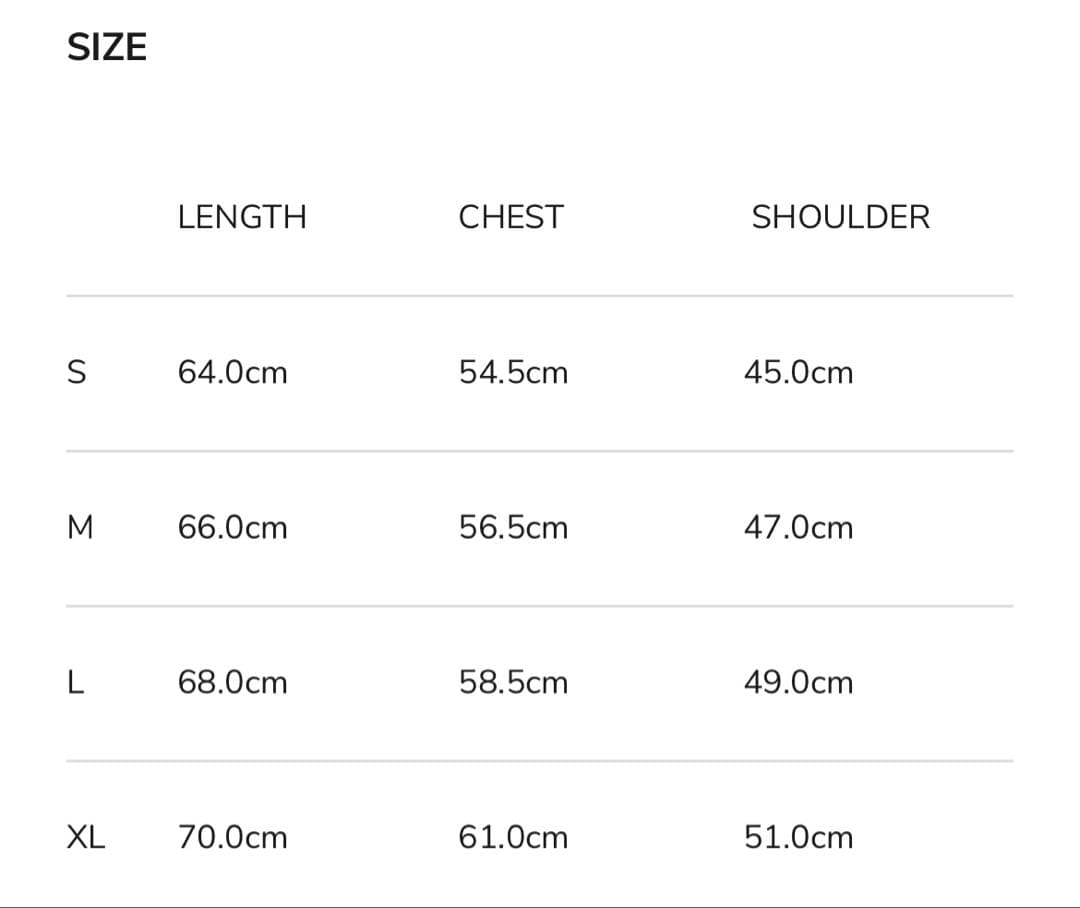The width and height of the screenshot is (1080, 908).
Task: Click the M size row label
Action: [x=80, y=528]
